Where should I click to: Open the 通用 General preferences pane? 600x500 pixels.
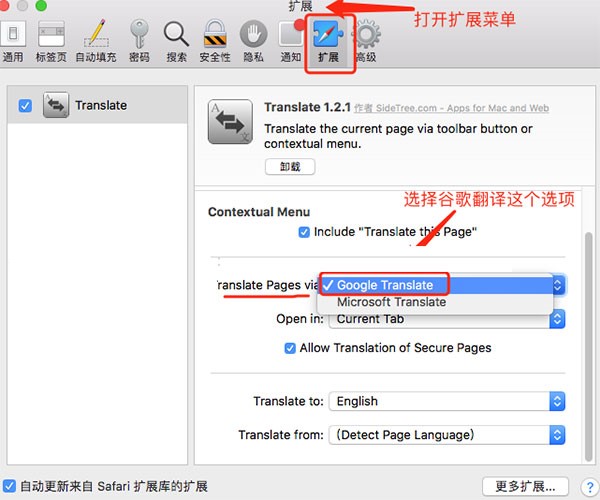click(x=13, y=41)
